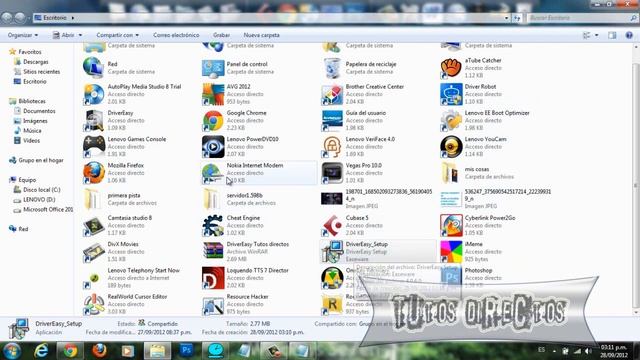Select the Google Chrome shortcut icon
Image resolution: width=640 pixels, height=360 pixels.
coord(213,120)
